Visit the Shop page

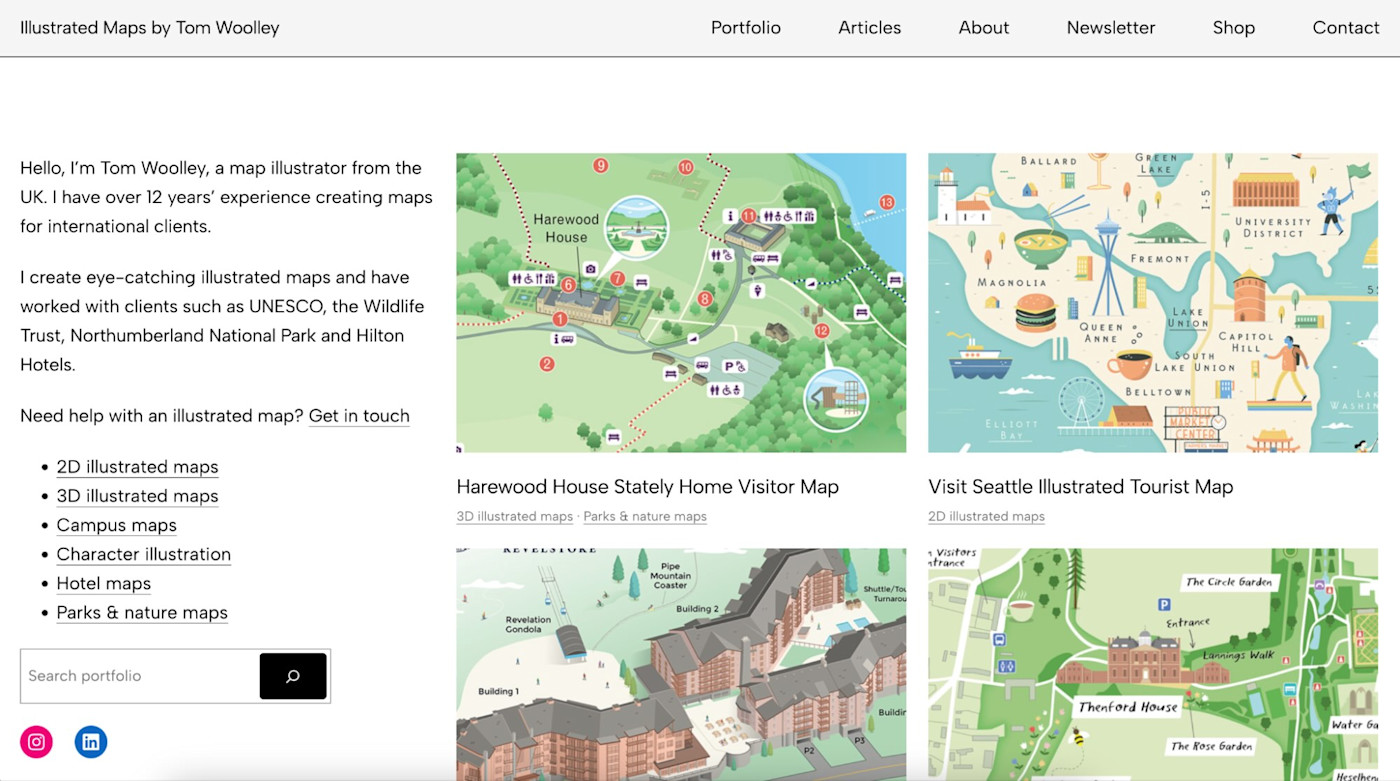click(x=1234, y=28)
